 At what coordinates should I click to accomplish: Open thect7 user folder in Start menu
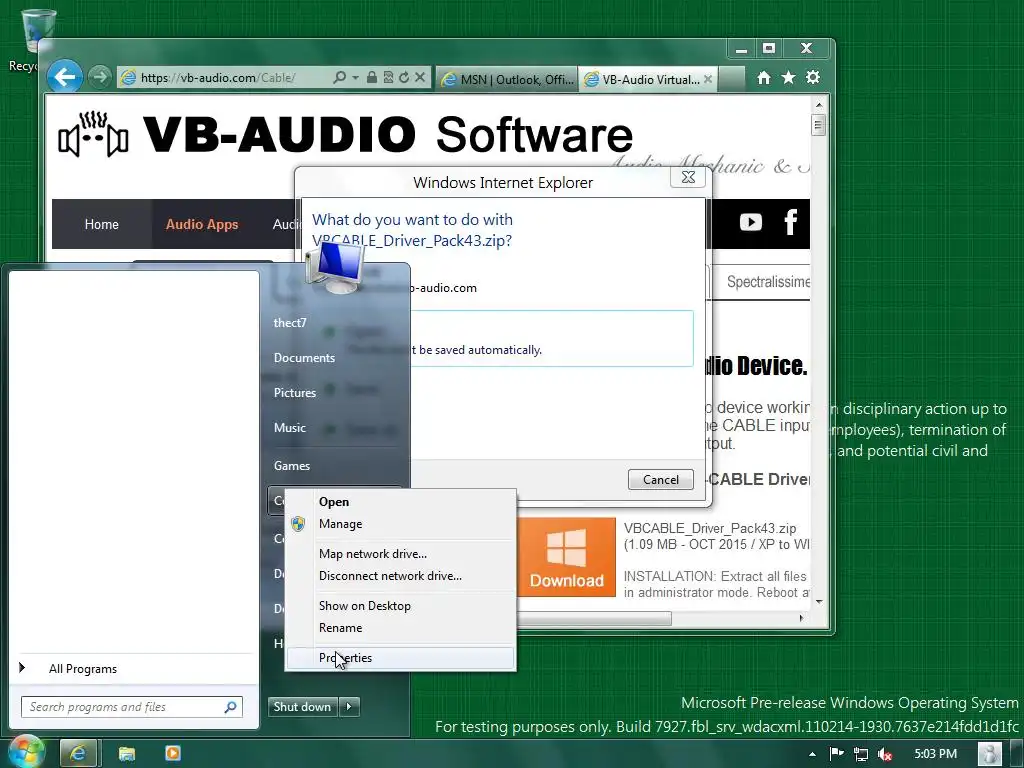(x=290, y=323)
